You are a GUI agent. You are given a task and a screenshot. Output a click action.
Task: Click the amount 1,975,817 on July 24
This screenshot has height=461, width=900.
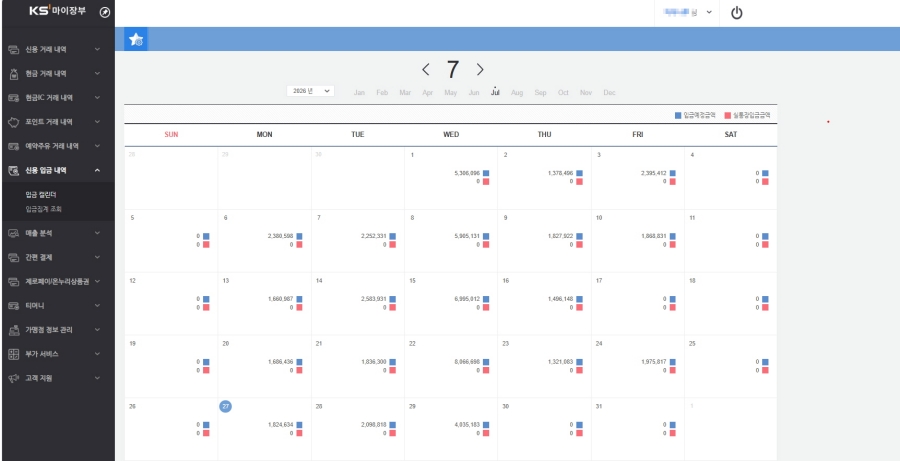coord(653,362)
